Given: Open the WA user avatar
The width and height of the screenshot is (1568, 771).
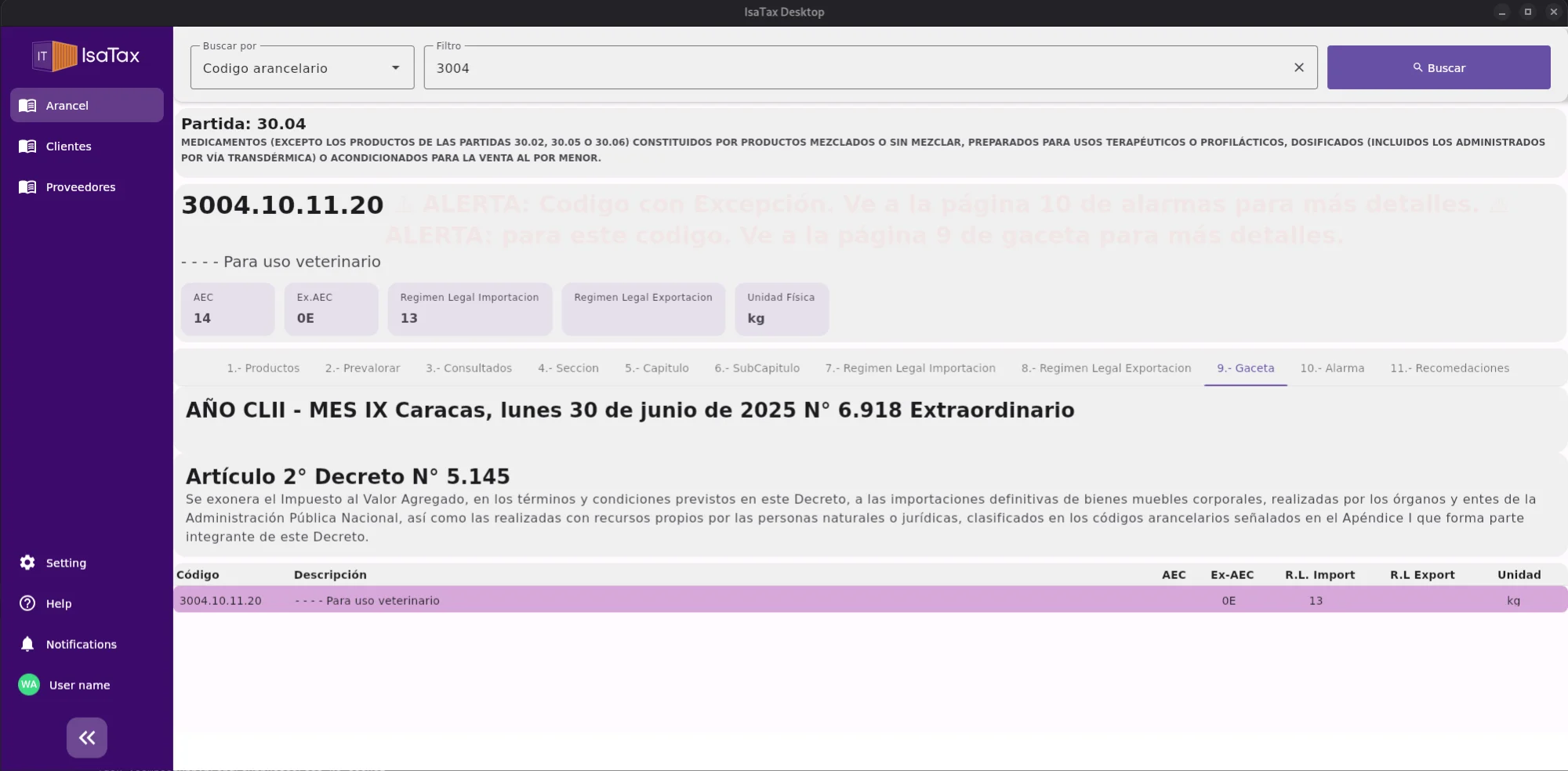Looking at the screenshot, I should pyautogui.click(x=28, y=684).
